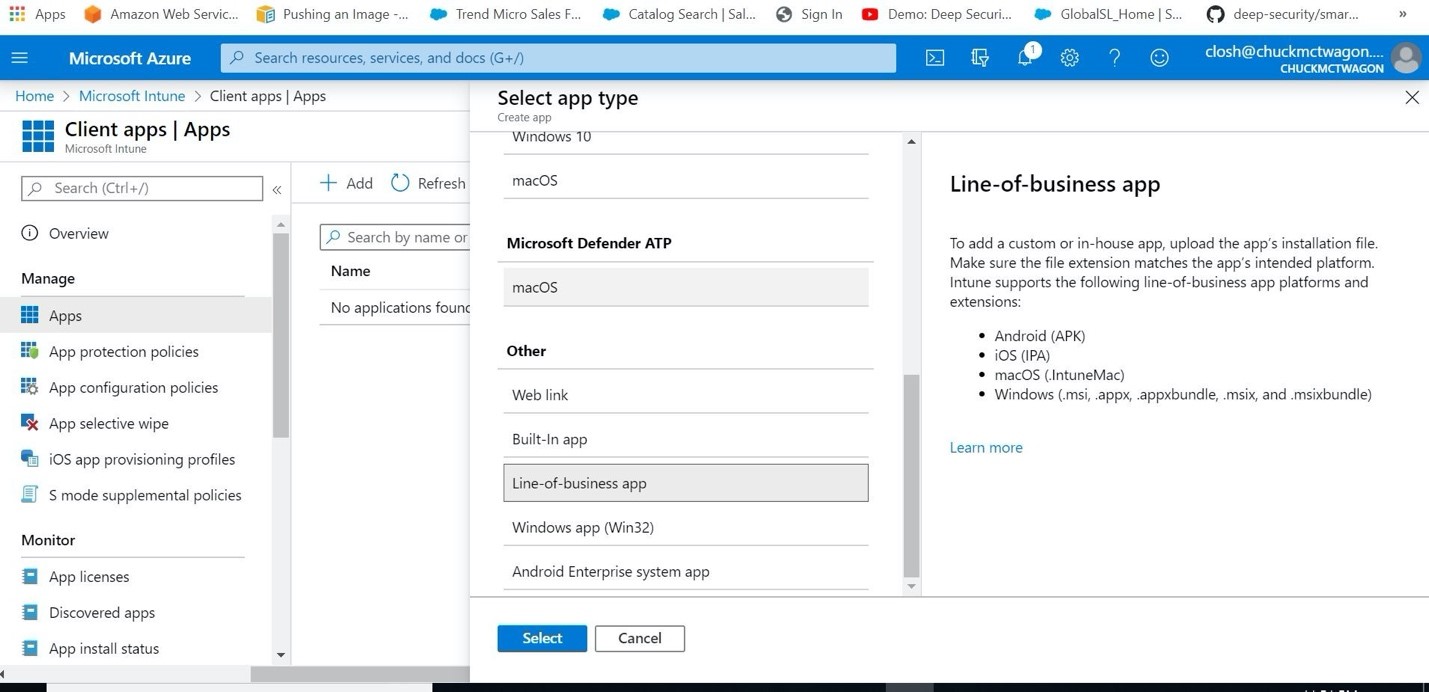Click the Overview info icon
Screen dimensions: 1429x692
point(30,233)
